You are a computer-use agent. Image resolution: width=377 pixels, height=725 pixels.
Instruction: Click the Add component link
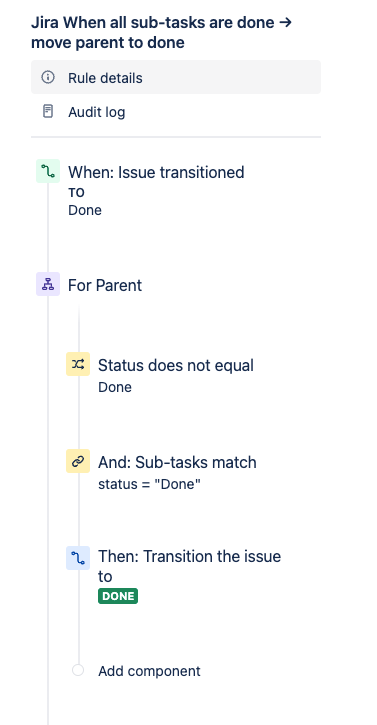tap(149, 671)
